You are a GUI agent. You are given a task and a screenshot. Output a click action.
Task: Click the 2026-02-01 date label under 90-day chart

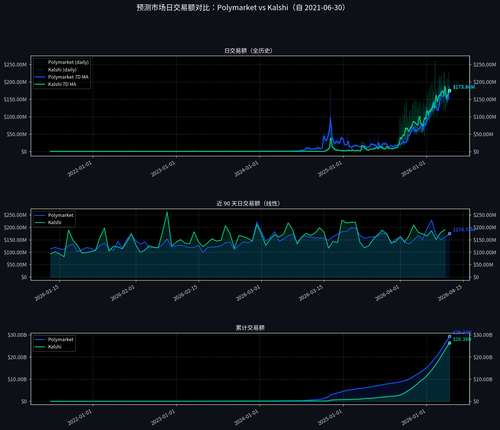[123, 293]
